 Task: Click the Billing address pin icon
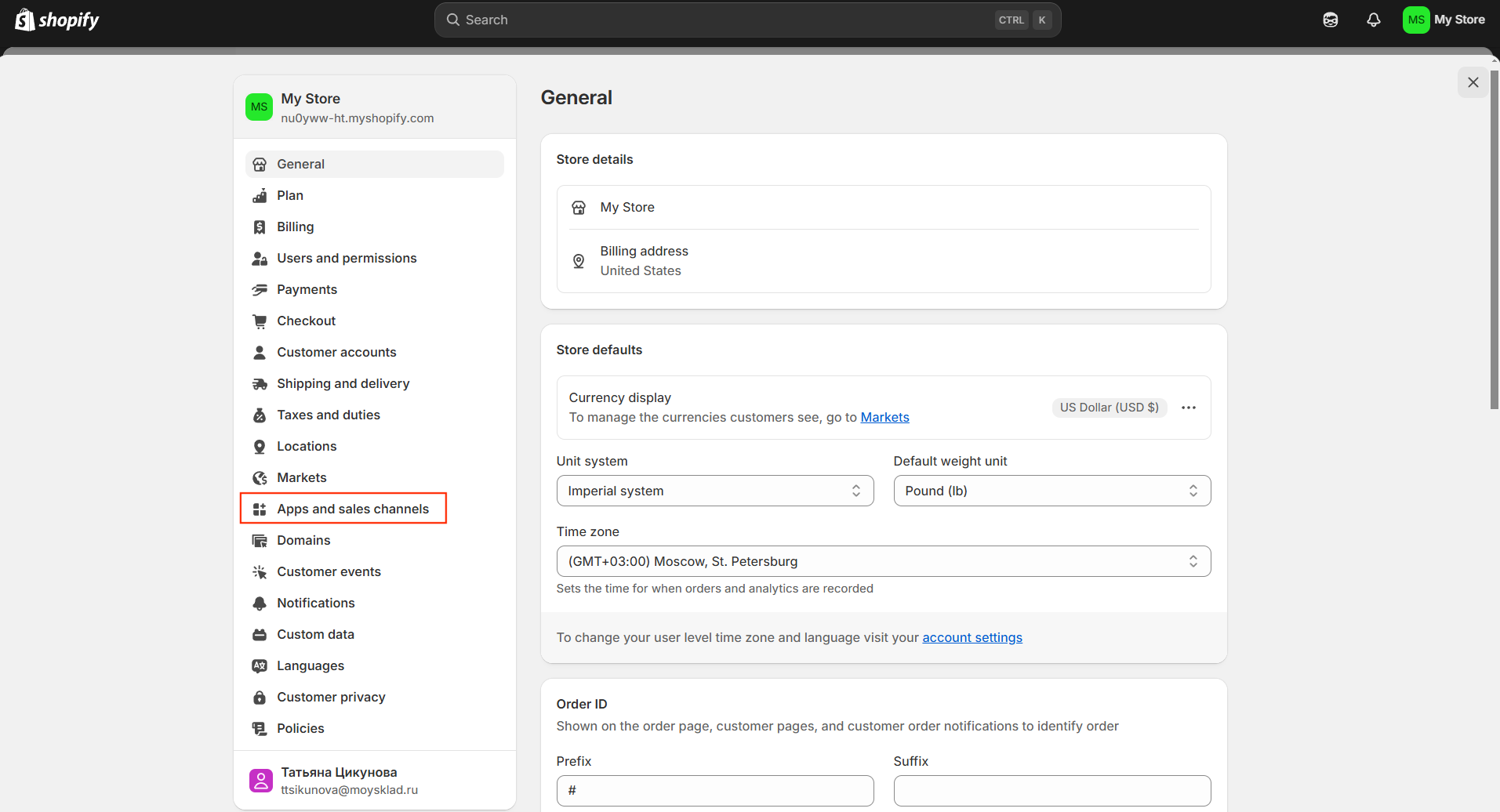pos(579,261)
